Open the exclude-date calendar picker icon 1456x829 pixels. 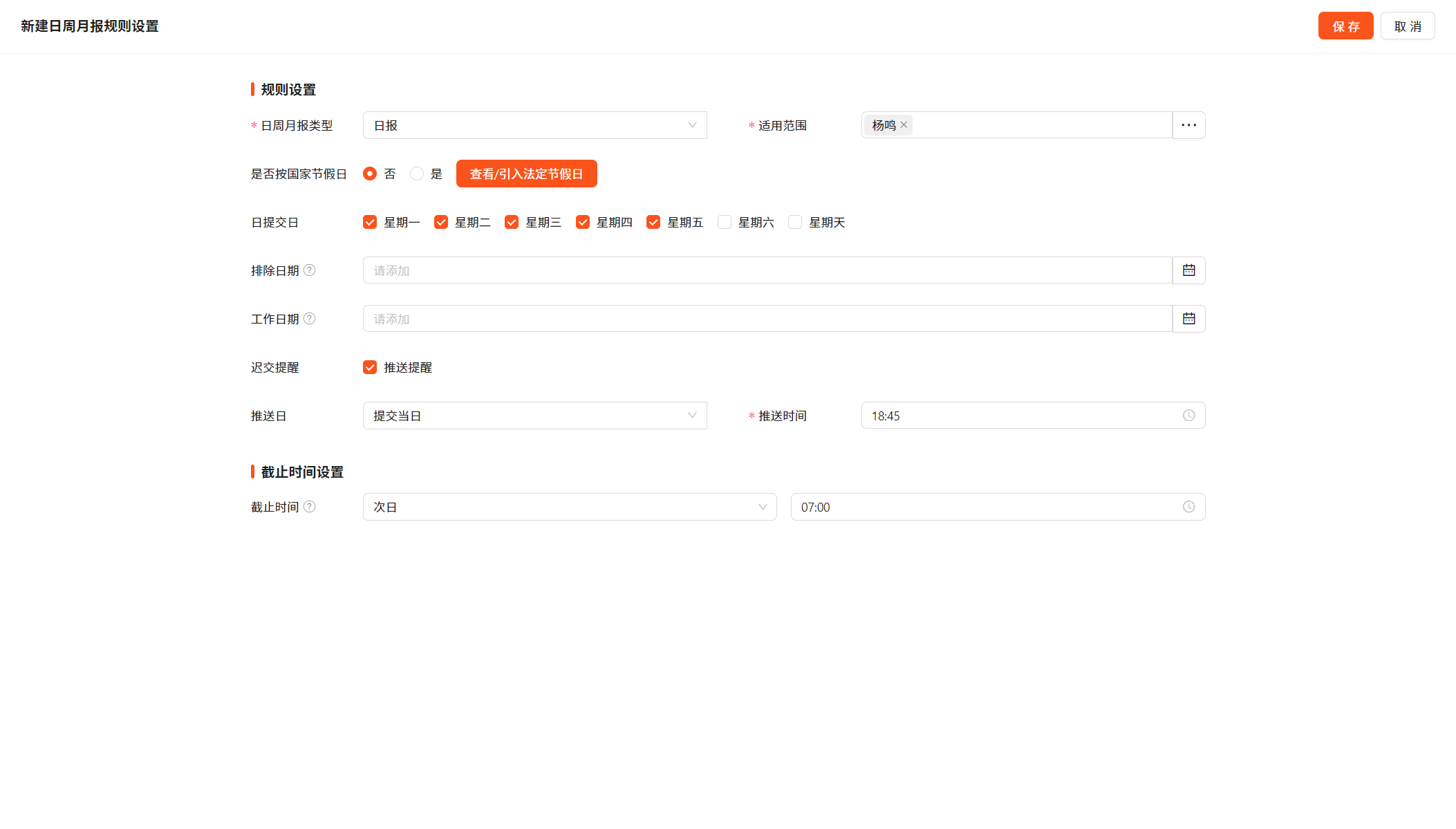click(1188, 270)
